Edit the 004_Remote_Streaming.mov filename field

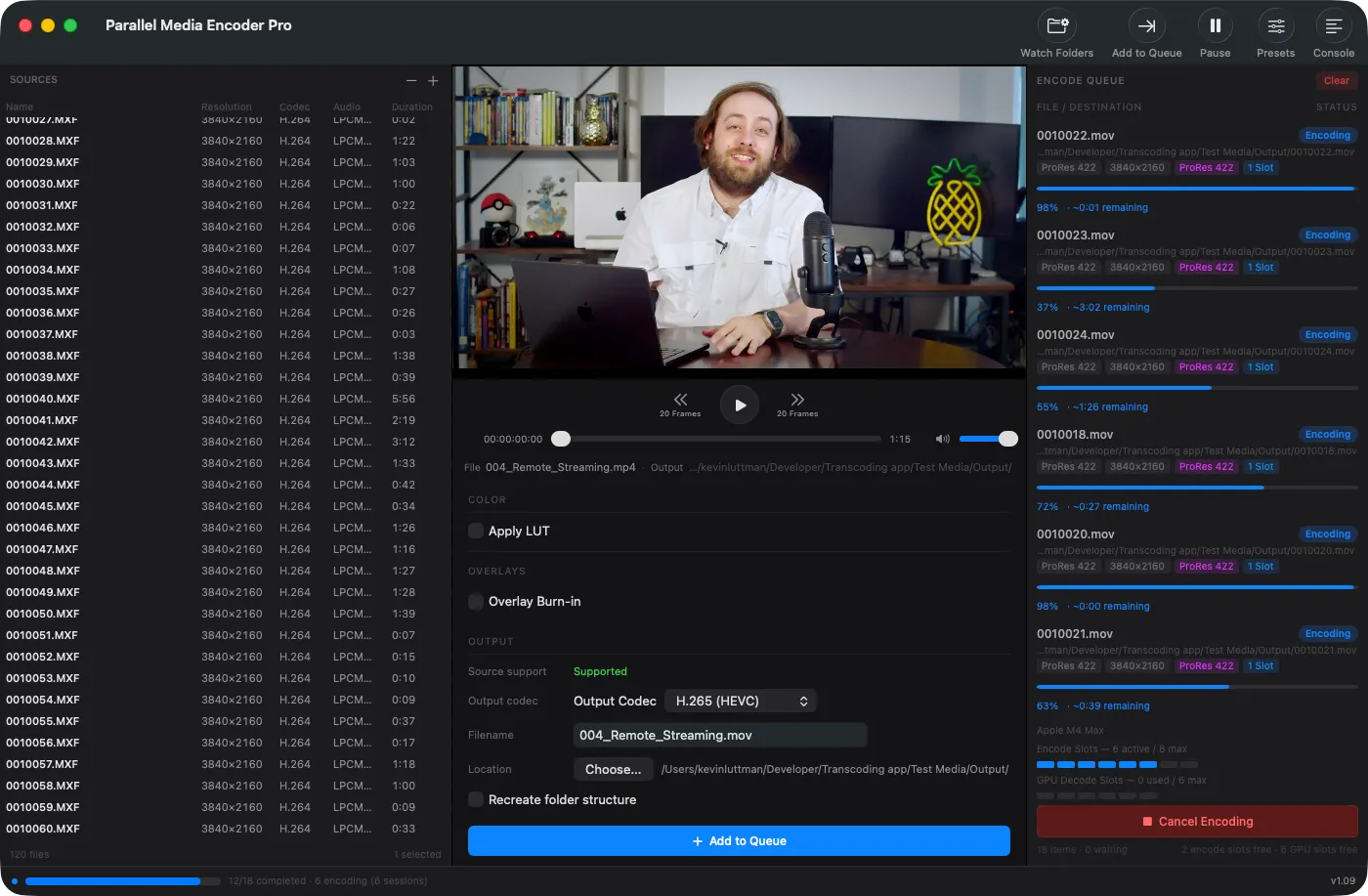click(x=719, y=735)
